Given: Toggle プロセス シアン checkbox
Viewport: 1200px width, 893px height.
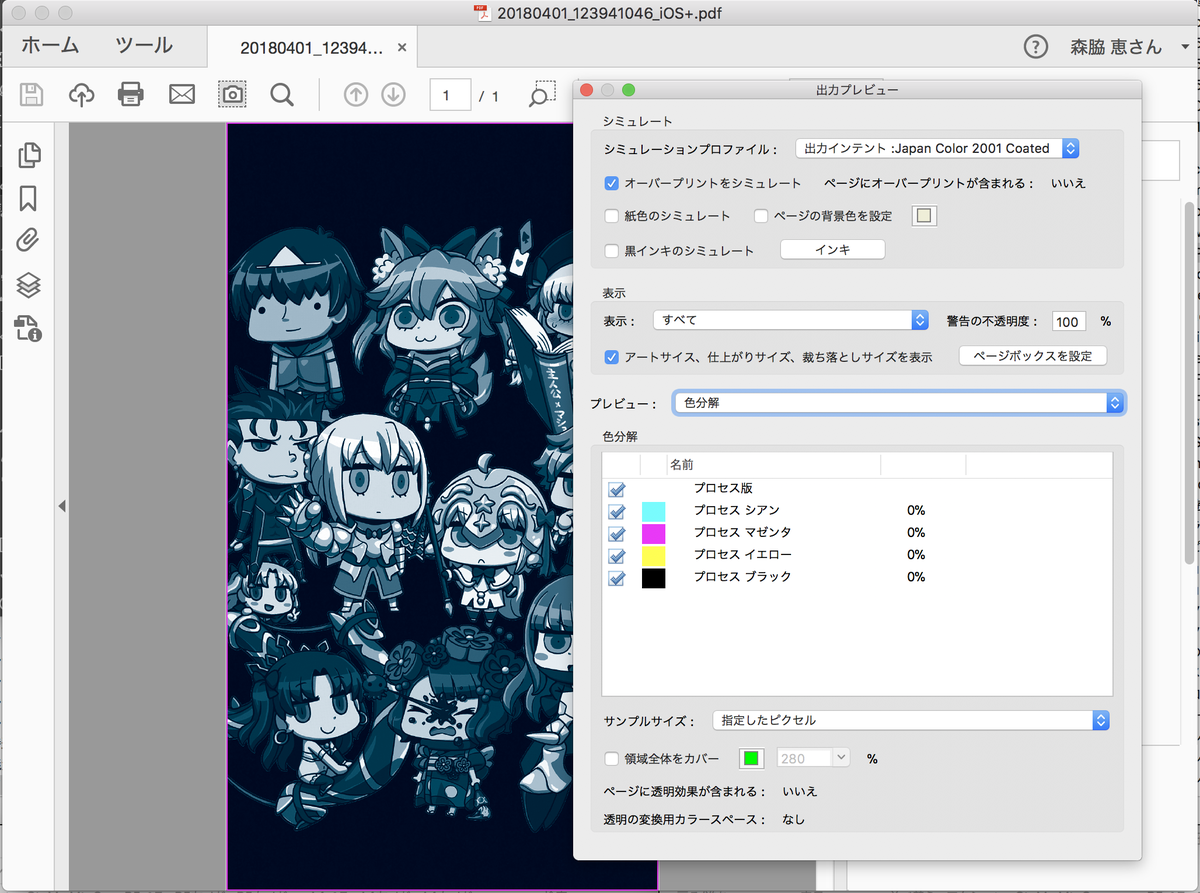Looking at the screenshot, I should pyautogui.click(x=617, y=512).
